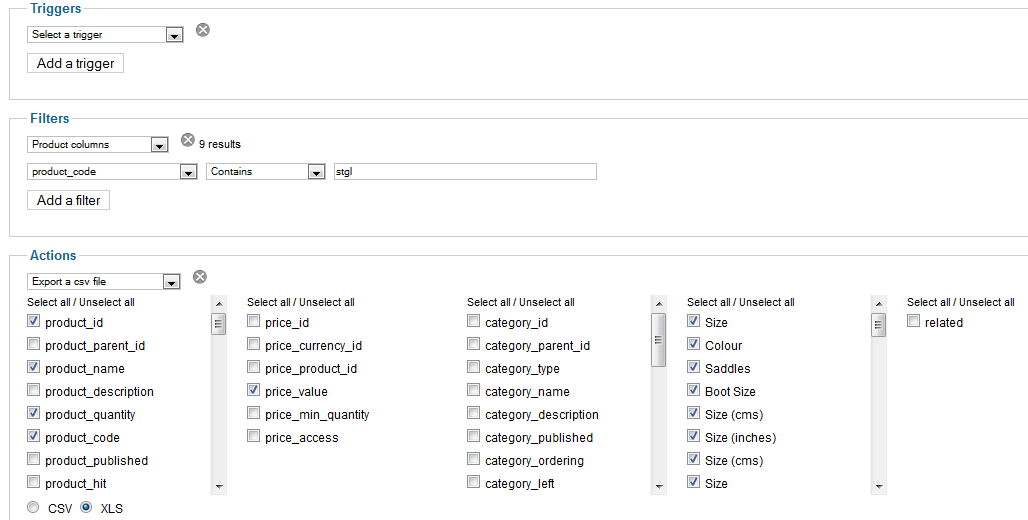The width and height of the screenshot is (1028, 520).
Task: Remove the trigger using its X icon
Action: click(x=203, y=30)
